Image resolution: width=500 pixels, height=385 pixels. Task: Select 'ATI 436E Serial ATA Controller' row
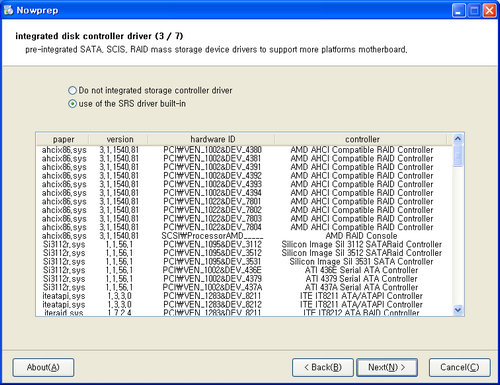click(244, 270)
